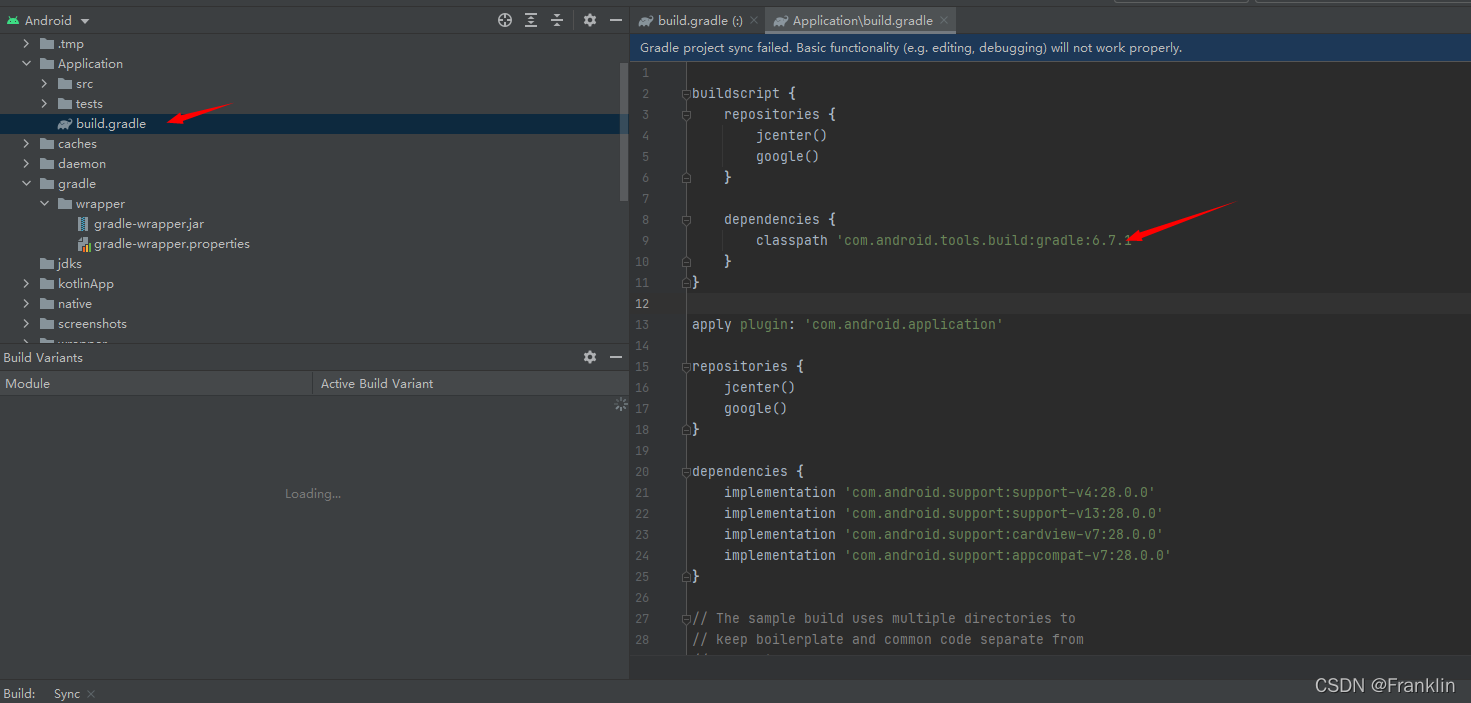This screenshot has height=703, width=1471.
Task: Expand the tests folder
Action: pyautogui.click(x=45, y=103)
